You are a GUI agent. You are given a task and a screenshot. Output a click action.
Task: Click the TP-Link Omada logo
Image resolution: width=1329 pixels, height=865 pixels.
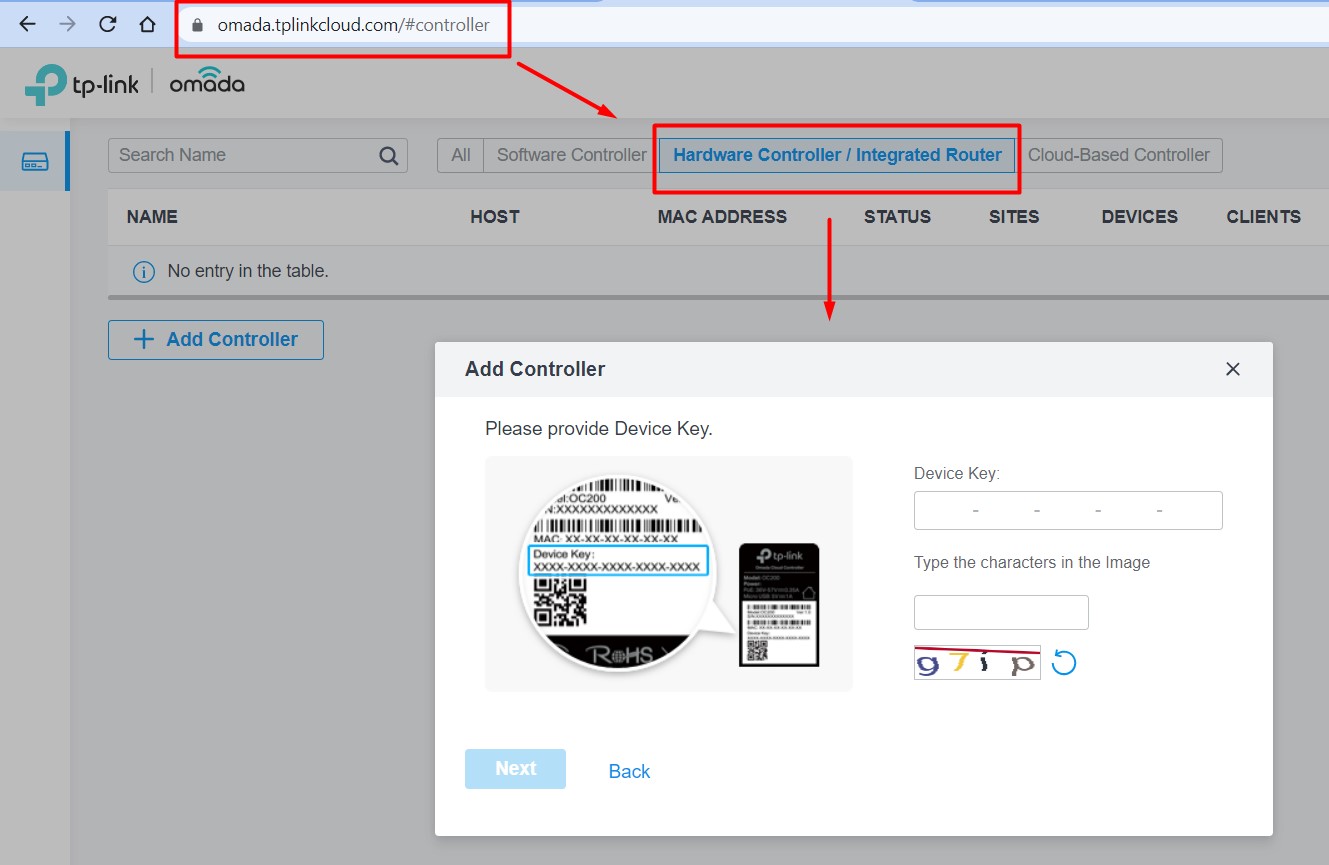pos(135,84)
